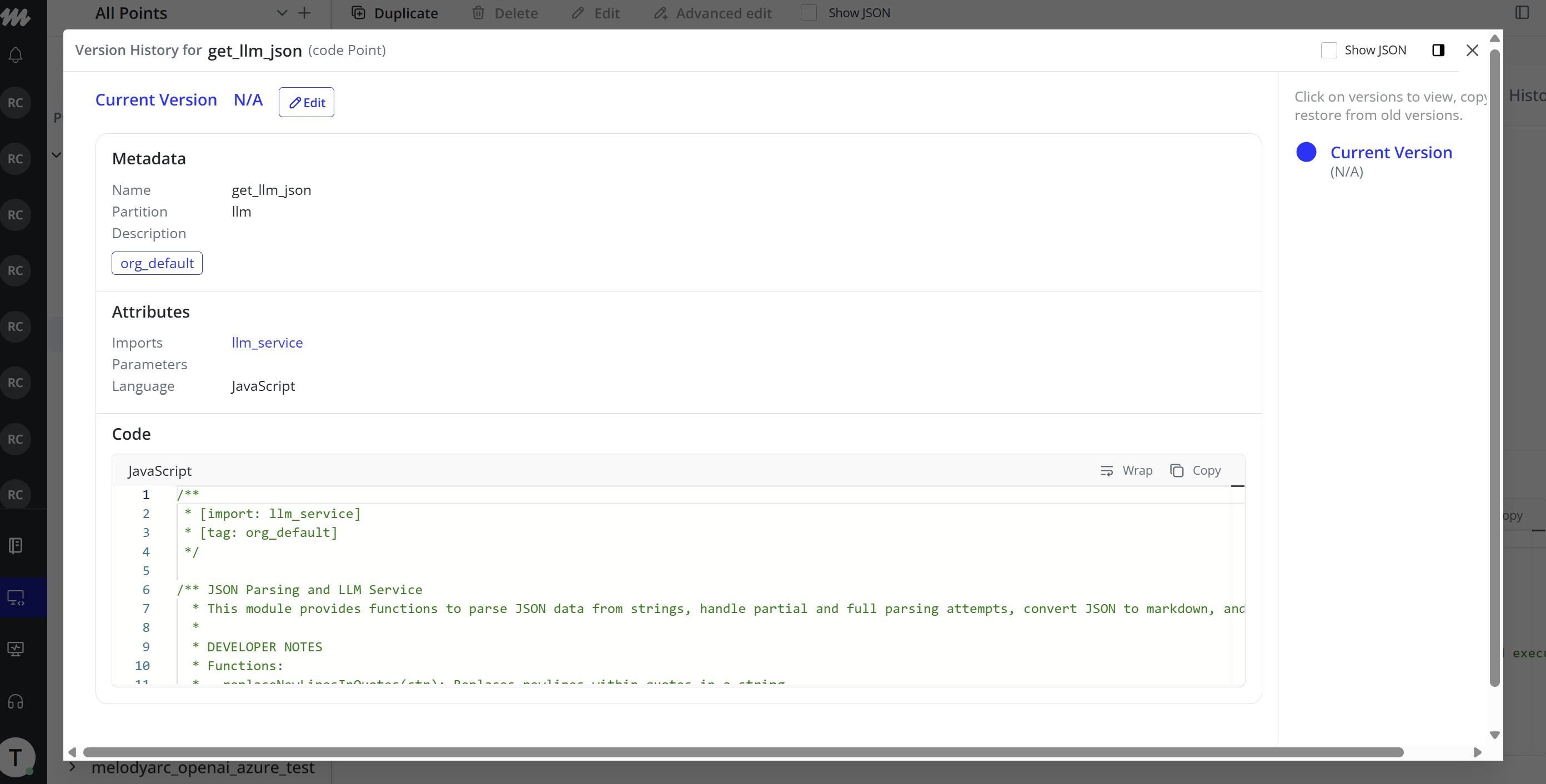Enable Show JSON in the version history dialog

click(x=1330, y=51)
